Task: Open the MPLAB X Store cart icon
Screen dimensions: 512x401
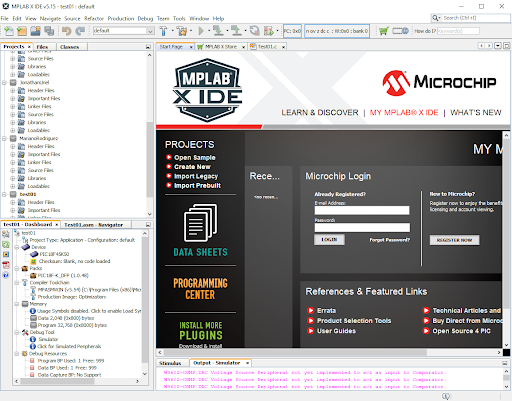Action: (384, 31)
